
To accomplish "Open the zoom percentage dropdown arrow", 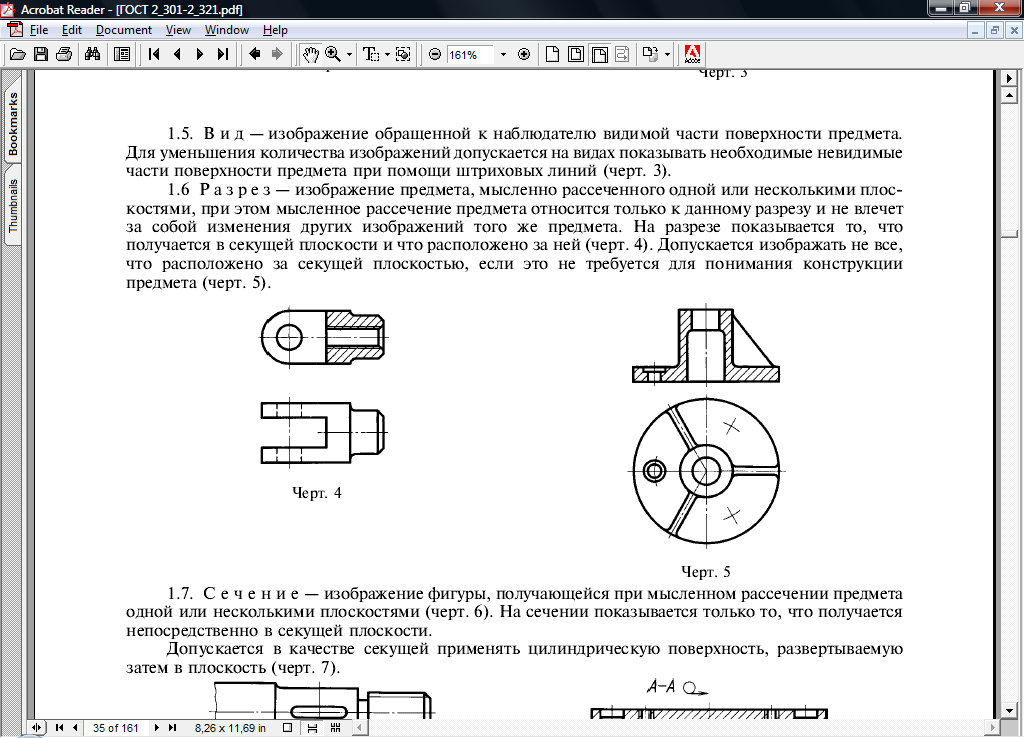I will tap(503, 55).
